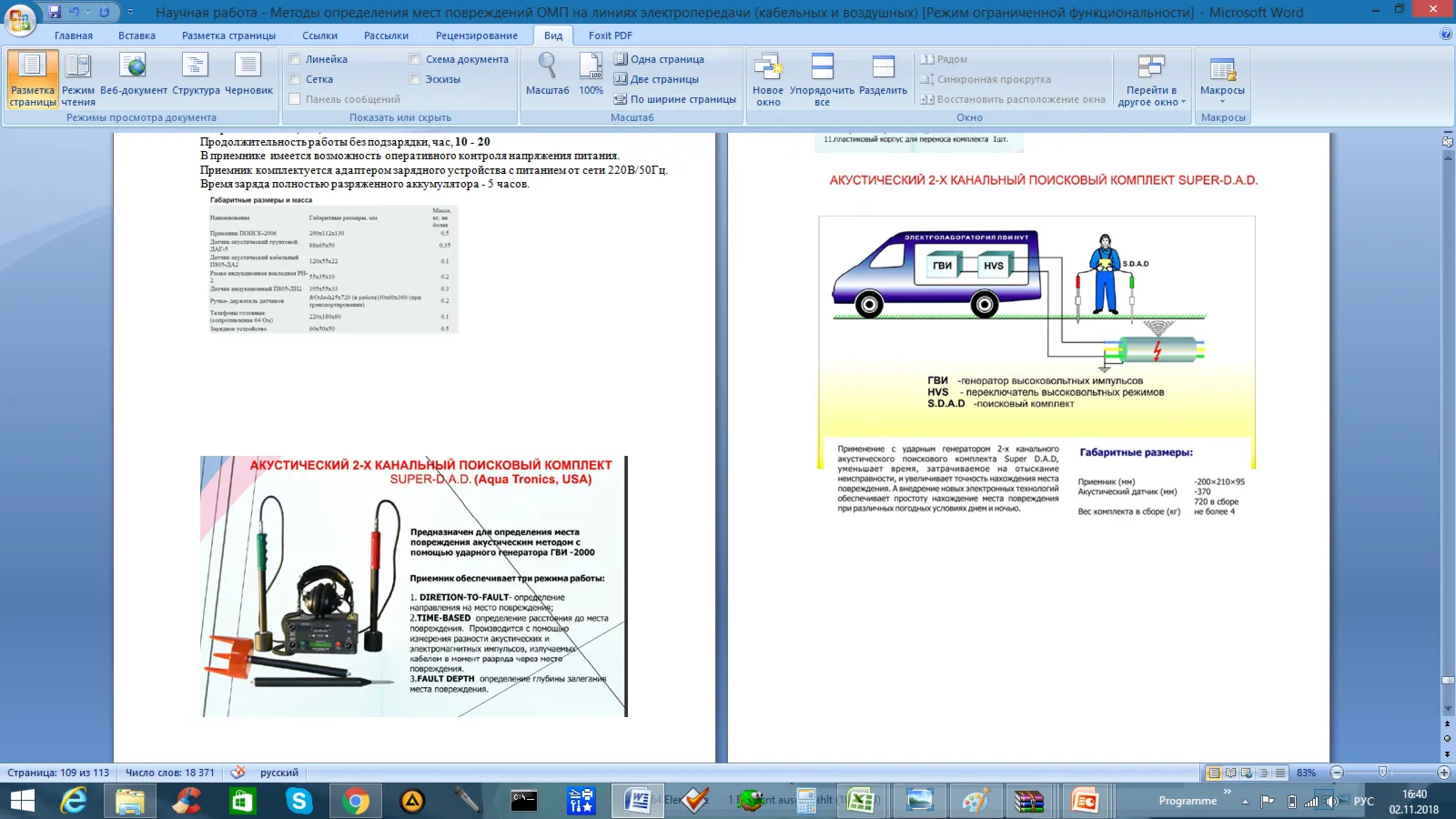Show hidden system tray icons arrow

pos(1245,802)
